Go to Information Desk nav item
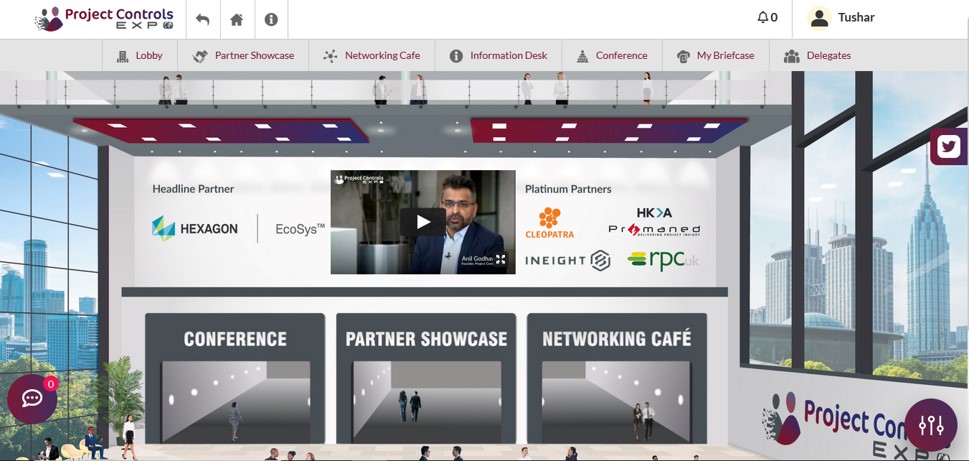 [x=498, y=56]
